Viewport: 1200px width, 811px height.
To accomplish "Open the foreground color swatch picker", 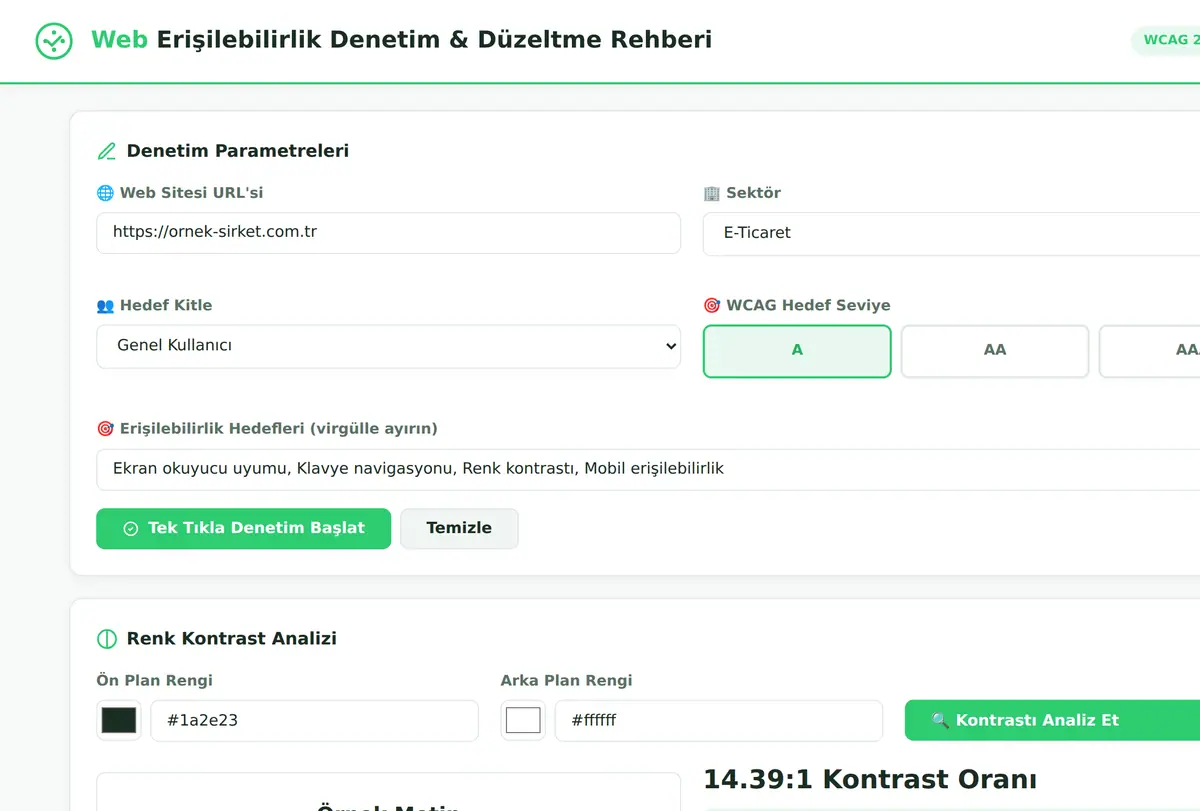I will pyautogui.click(x=119, y=720).
